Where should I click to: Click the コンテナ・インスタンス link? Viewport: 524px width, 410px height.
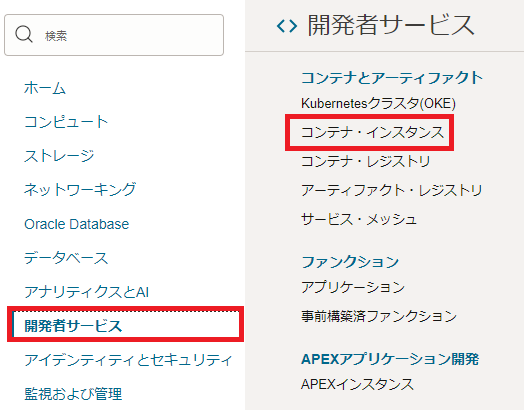click(372, 132)
